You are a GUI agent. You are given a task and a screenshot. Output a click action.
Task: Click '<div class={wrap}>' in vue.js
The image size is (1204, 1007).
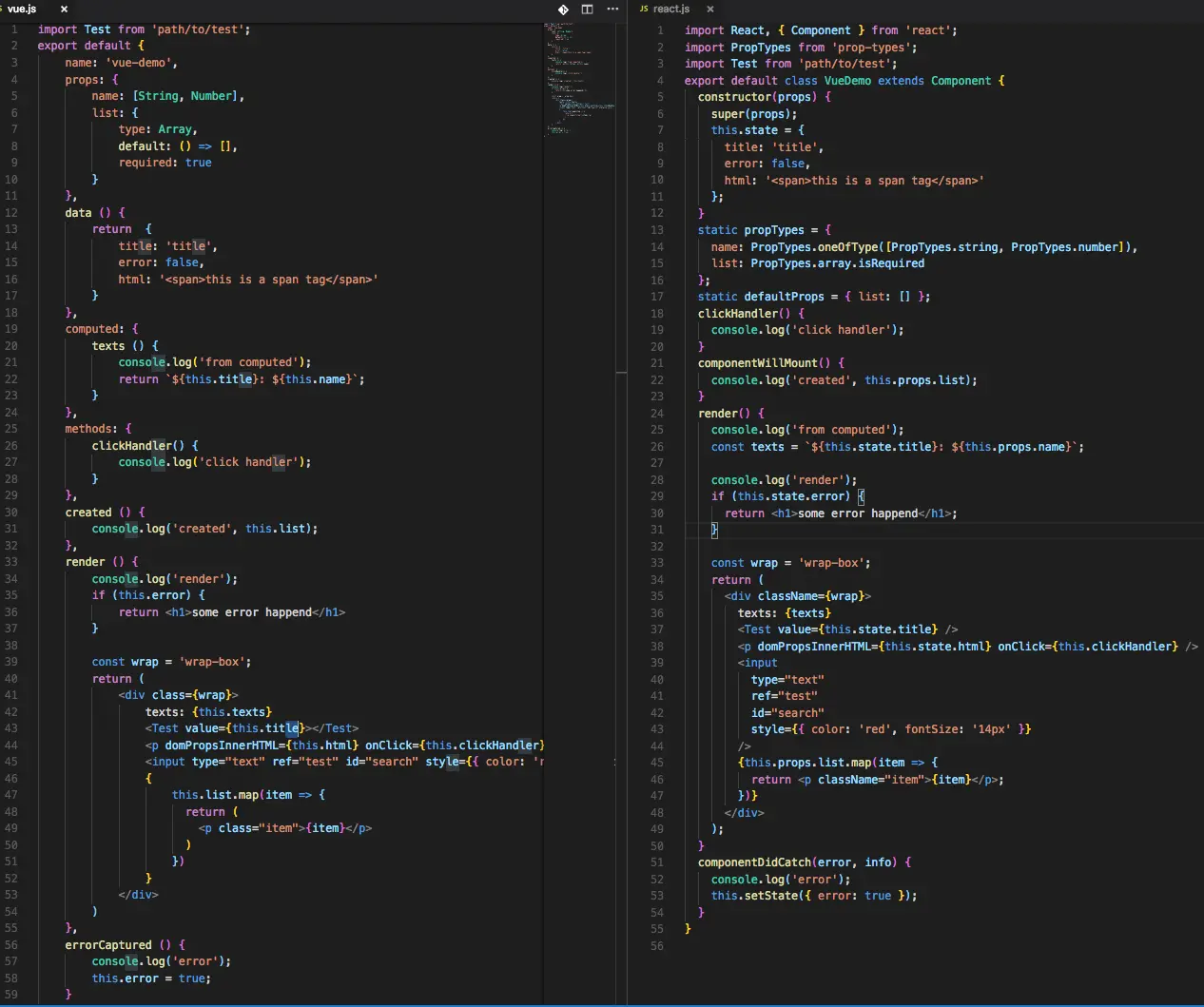click(x=179, y=695)
